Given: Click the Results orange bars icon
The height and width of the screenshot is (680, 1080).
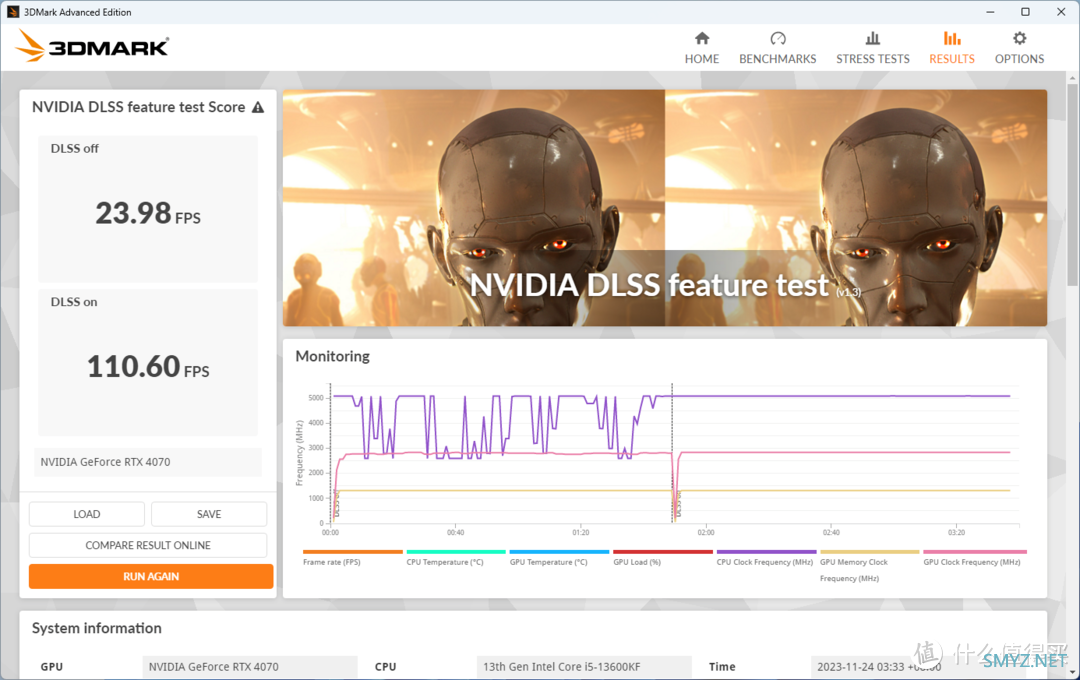Looking at the screenshot, I should 952,38.
